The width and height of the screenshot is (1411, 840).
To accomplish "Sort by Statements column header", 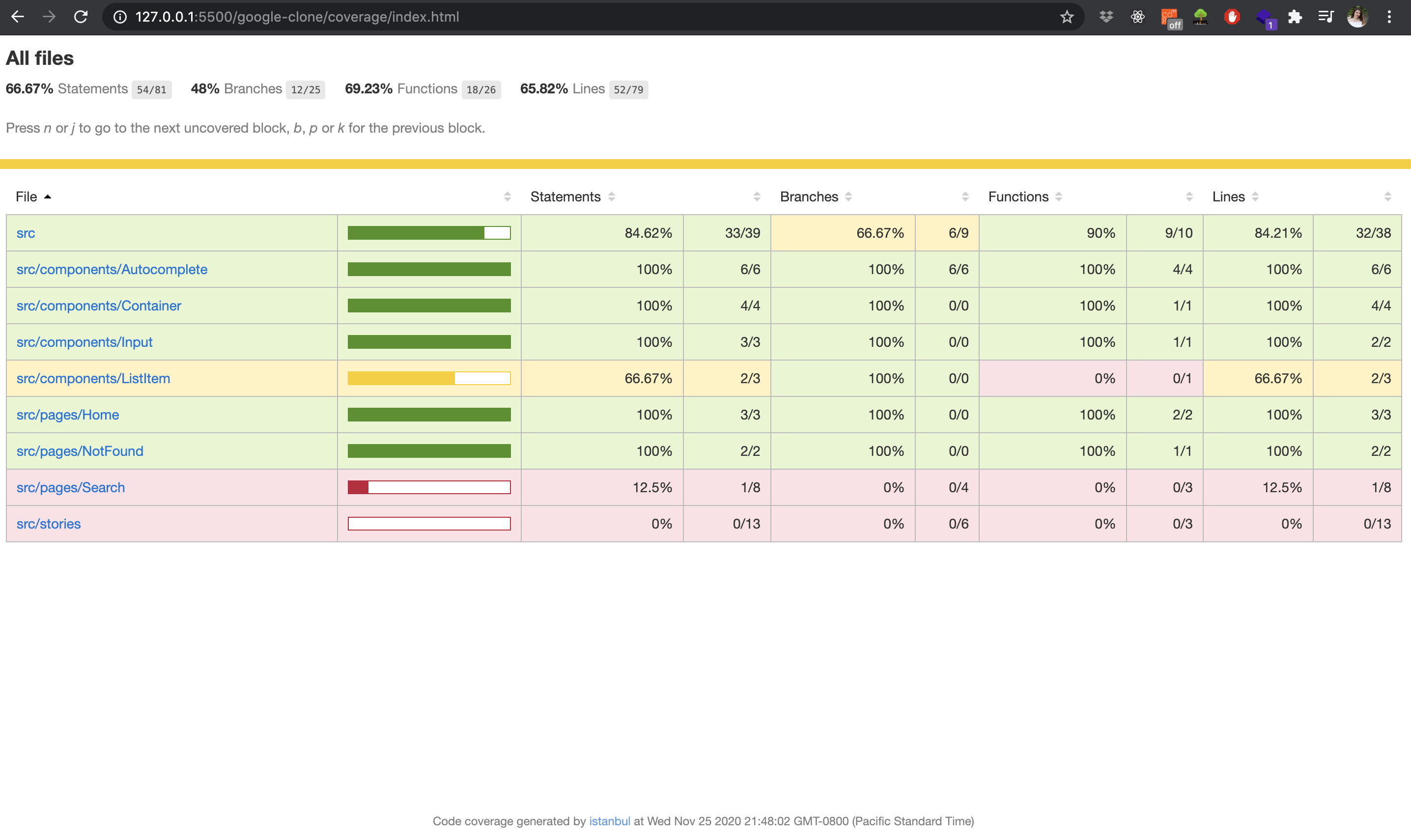I will (x=572, y=196).
